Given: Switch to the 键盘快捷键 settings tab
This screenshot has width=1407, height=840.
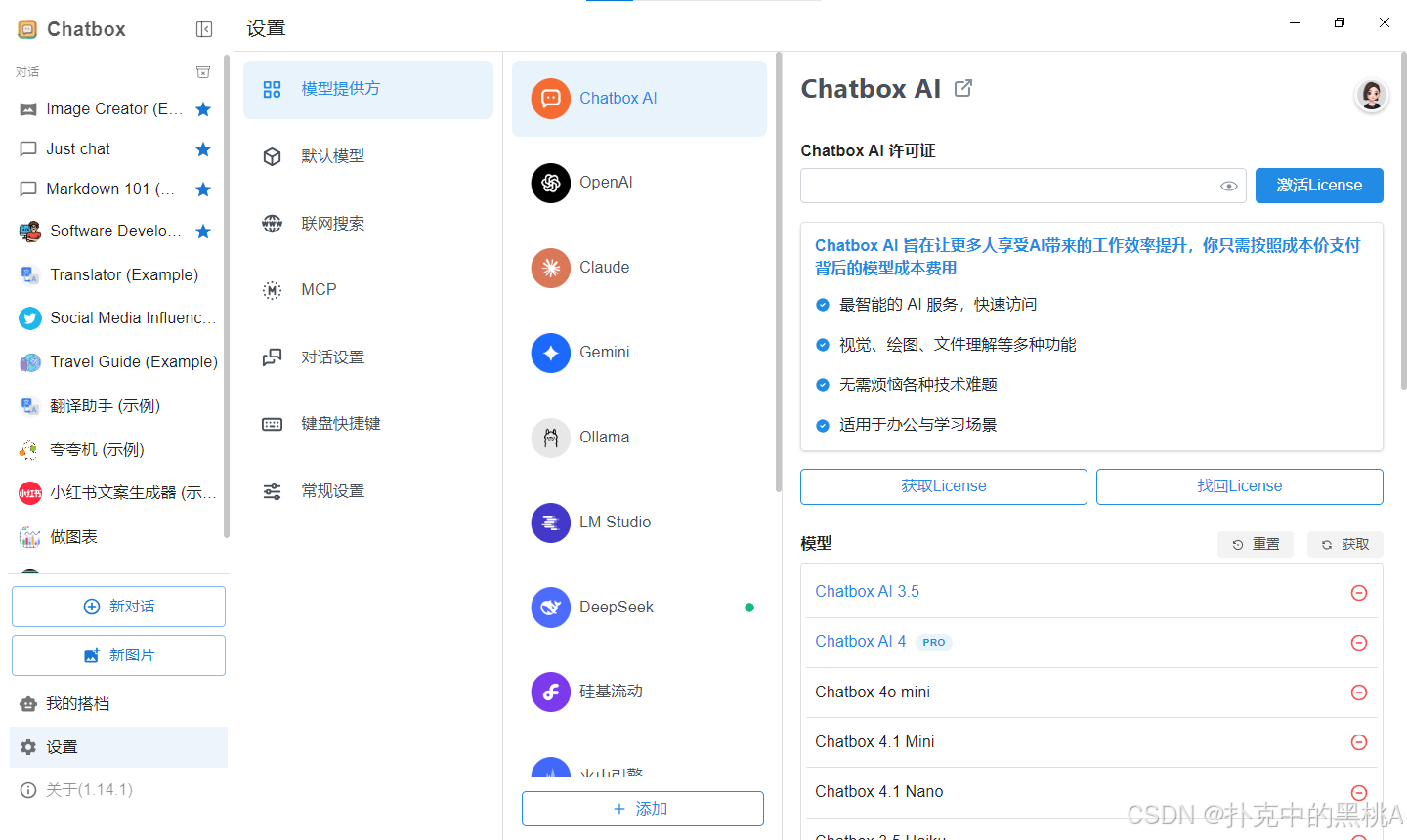Looking at the screenshot, I should (x=368, y=424).
